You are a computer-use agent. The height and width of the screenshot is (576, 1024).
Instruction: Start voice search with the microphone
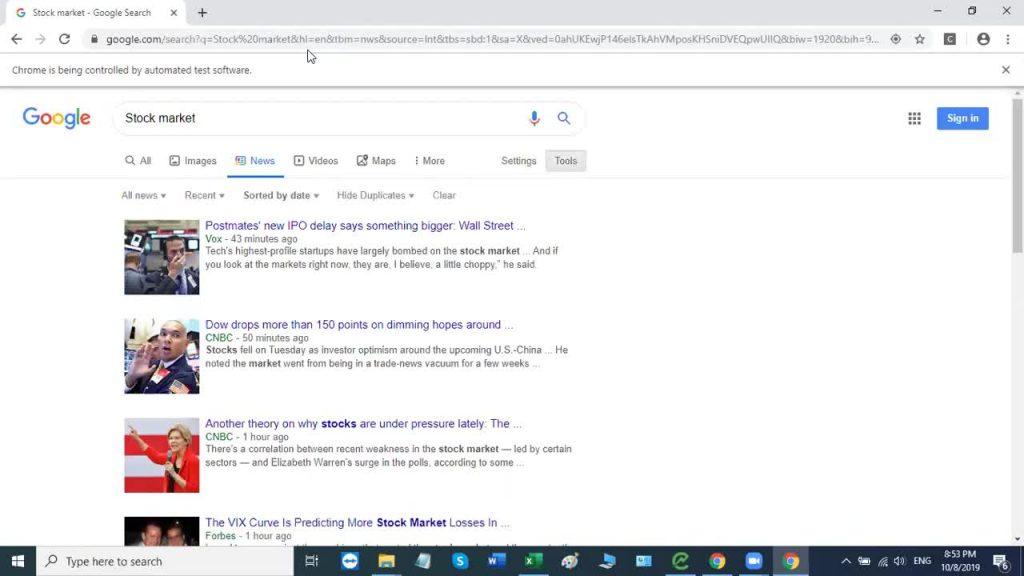coord(534,118)
